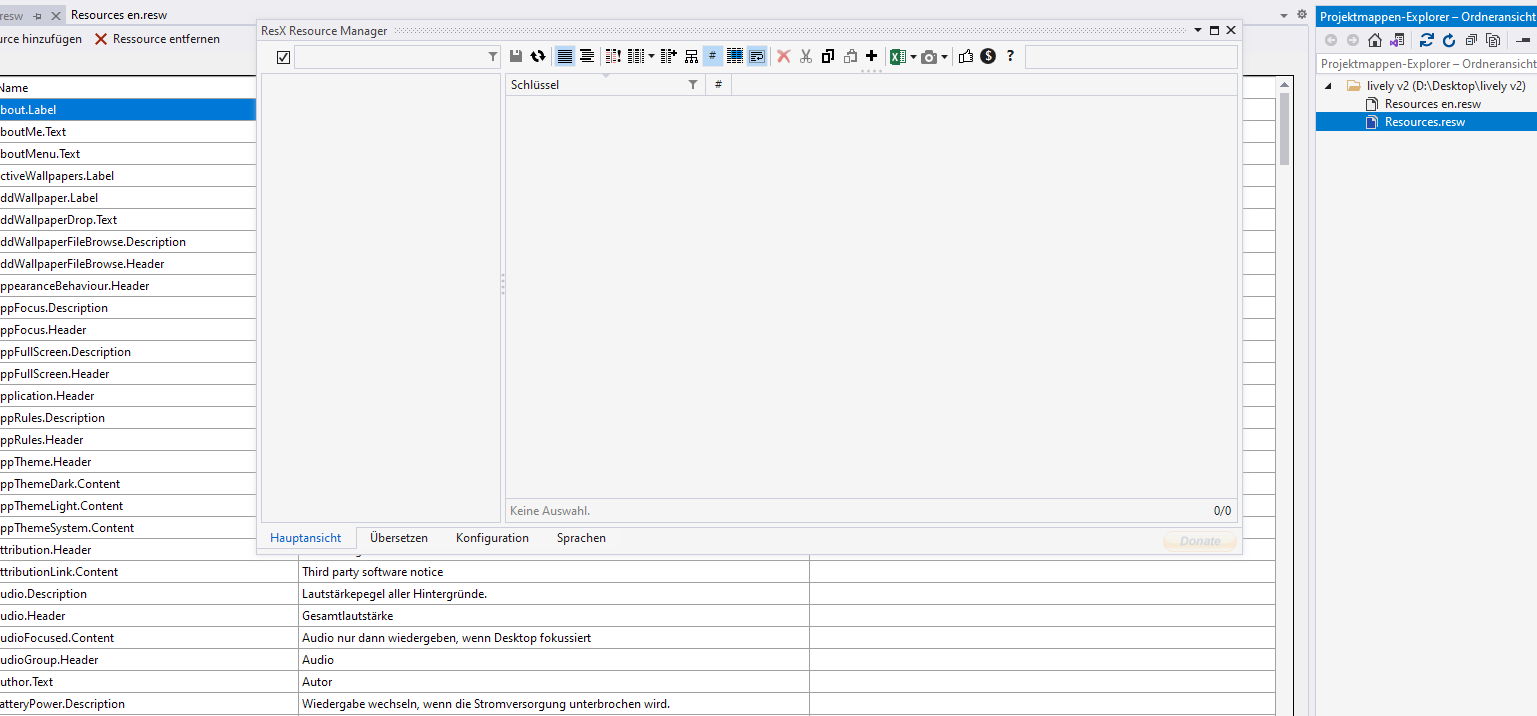Switch to the Übersetzen tab
The width and height of the screenshot is (1537, 716).
(x=398, y=538)
